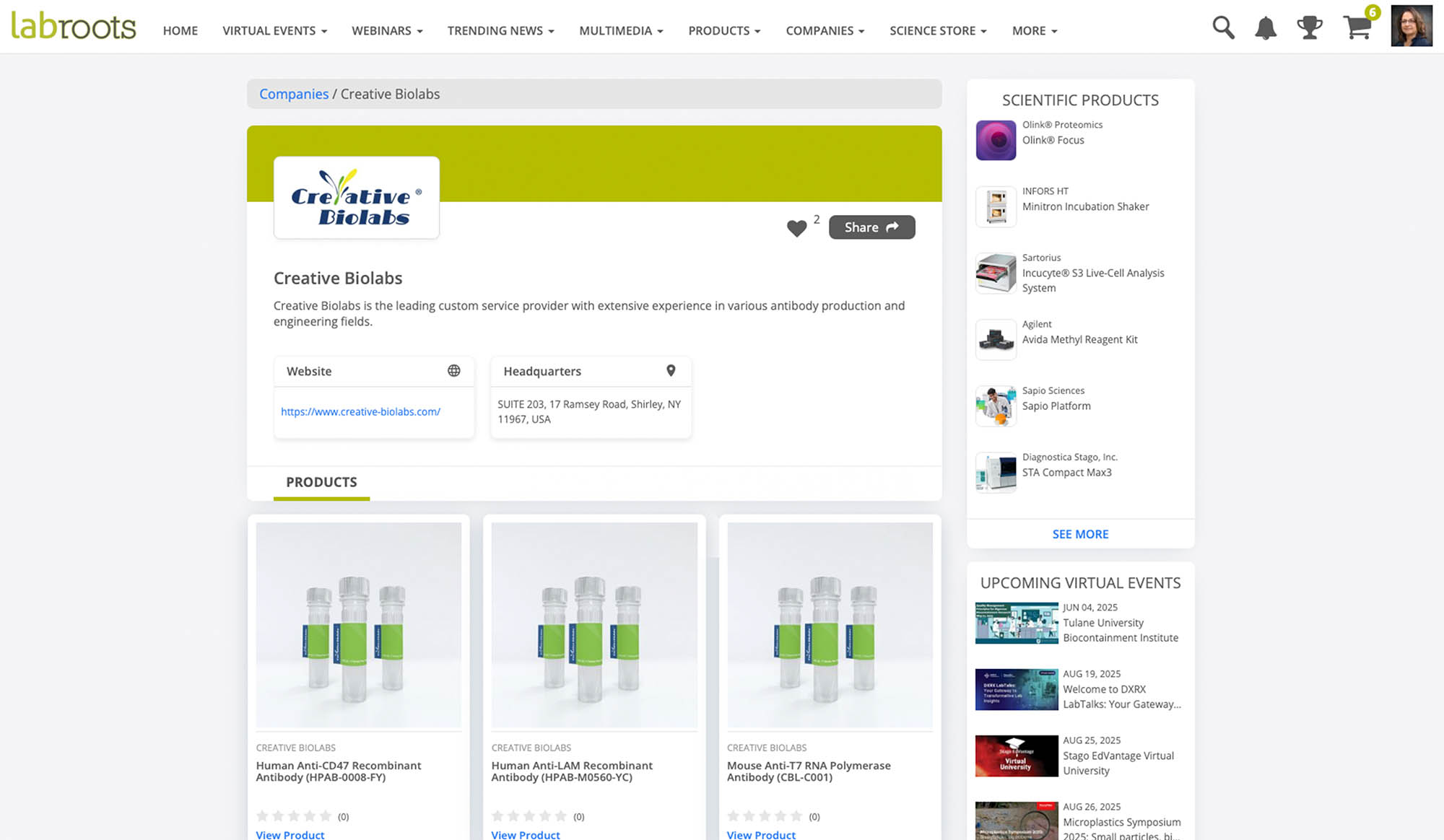Click the Website globe icon
The image size is (1444, 840).
pyautogui.click(x=453, y=371)
